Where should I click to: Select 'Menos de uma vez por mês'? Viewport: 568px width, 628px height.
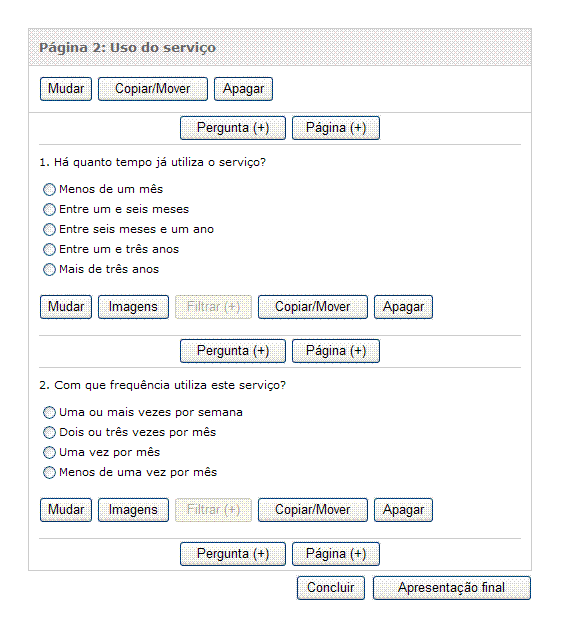49,473
